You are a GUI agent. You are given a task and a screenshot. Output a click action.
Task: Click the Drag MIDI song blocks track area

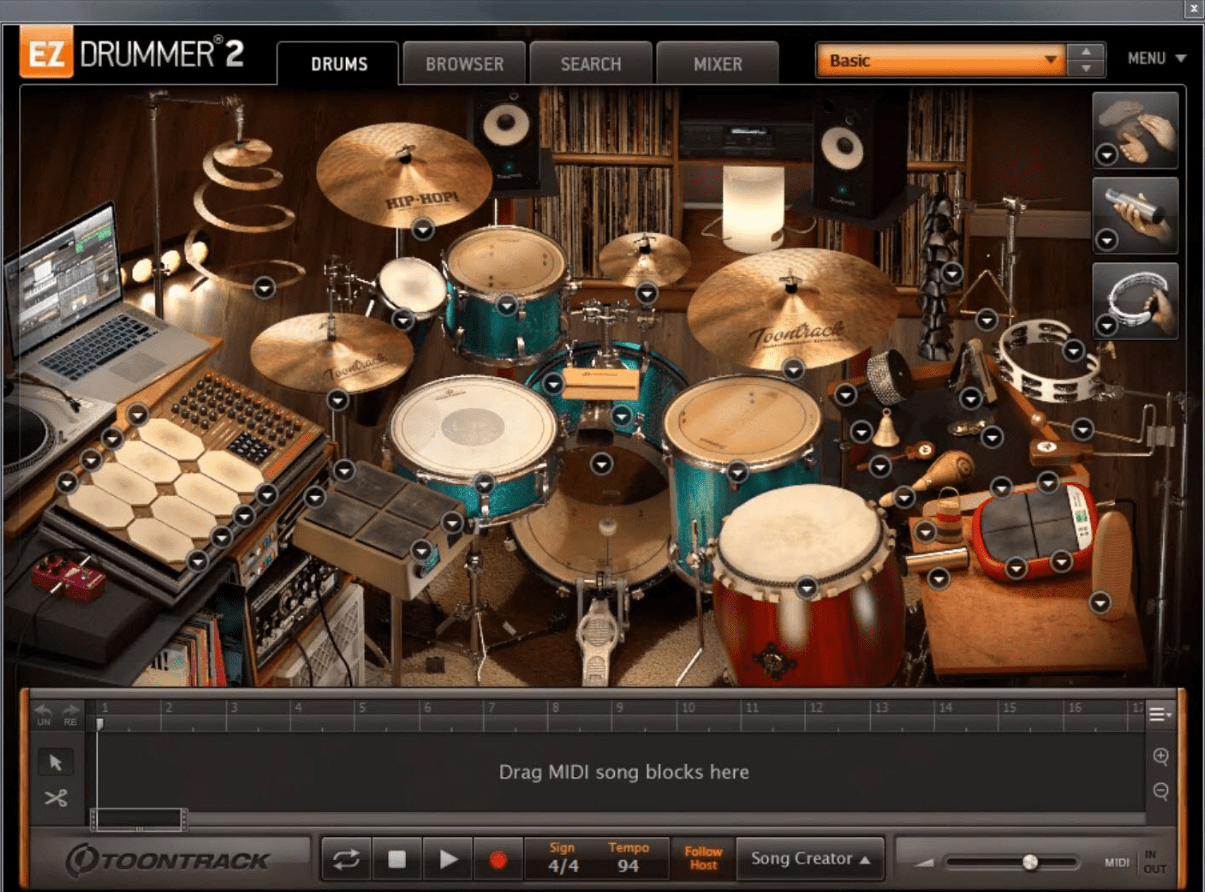click(623, 772)
